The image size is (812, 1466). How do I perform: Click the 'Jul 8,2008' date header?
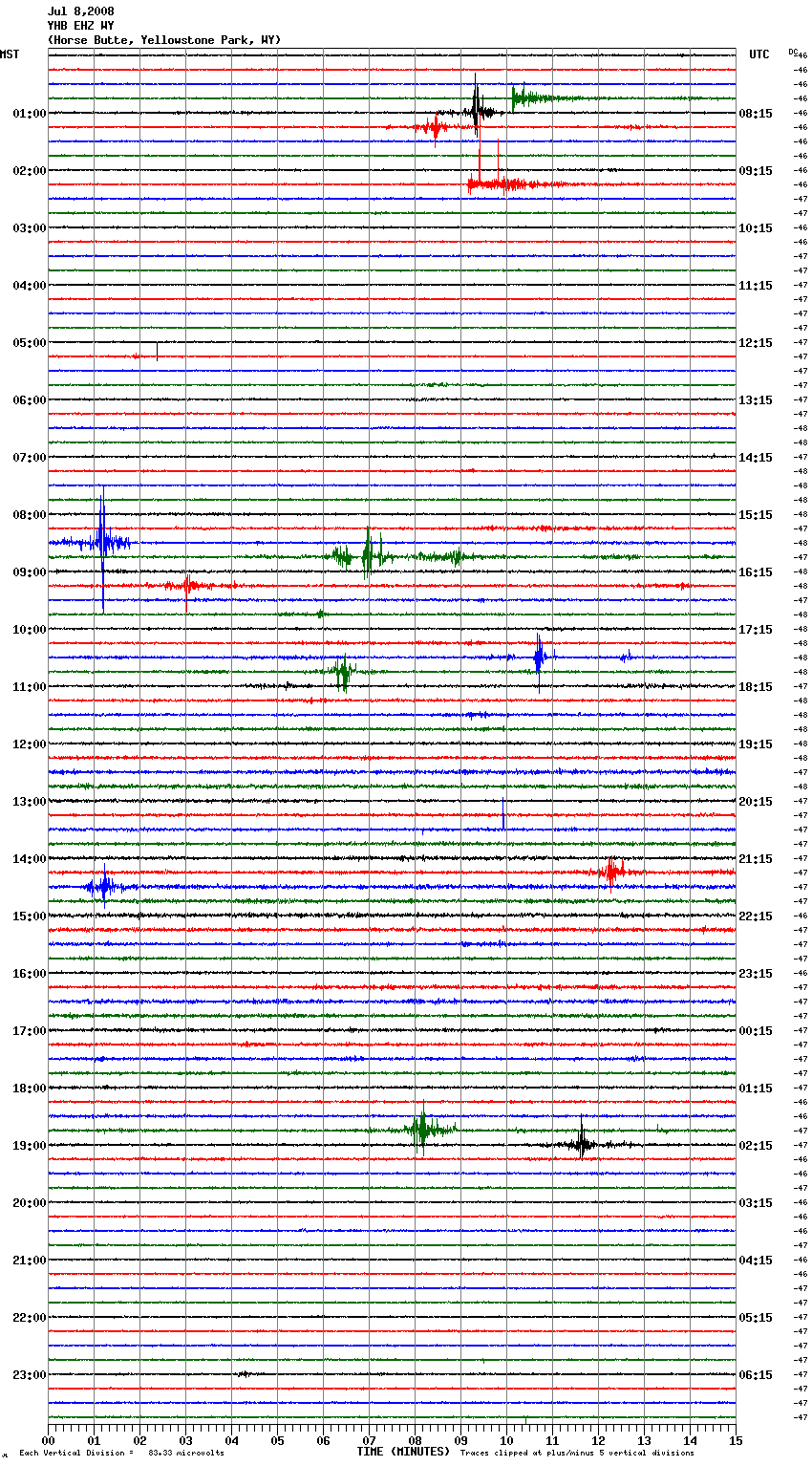(80, 11)
